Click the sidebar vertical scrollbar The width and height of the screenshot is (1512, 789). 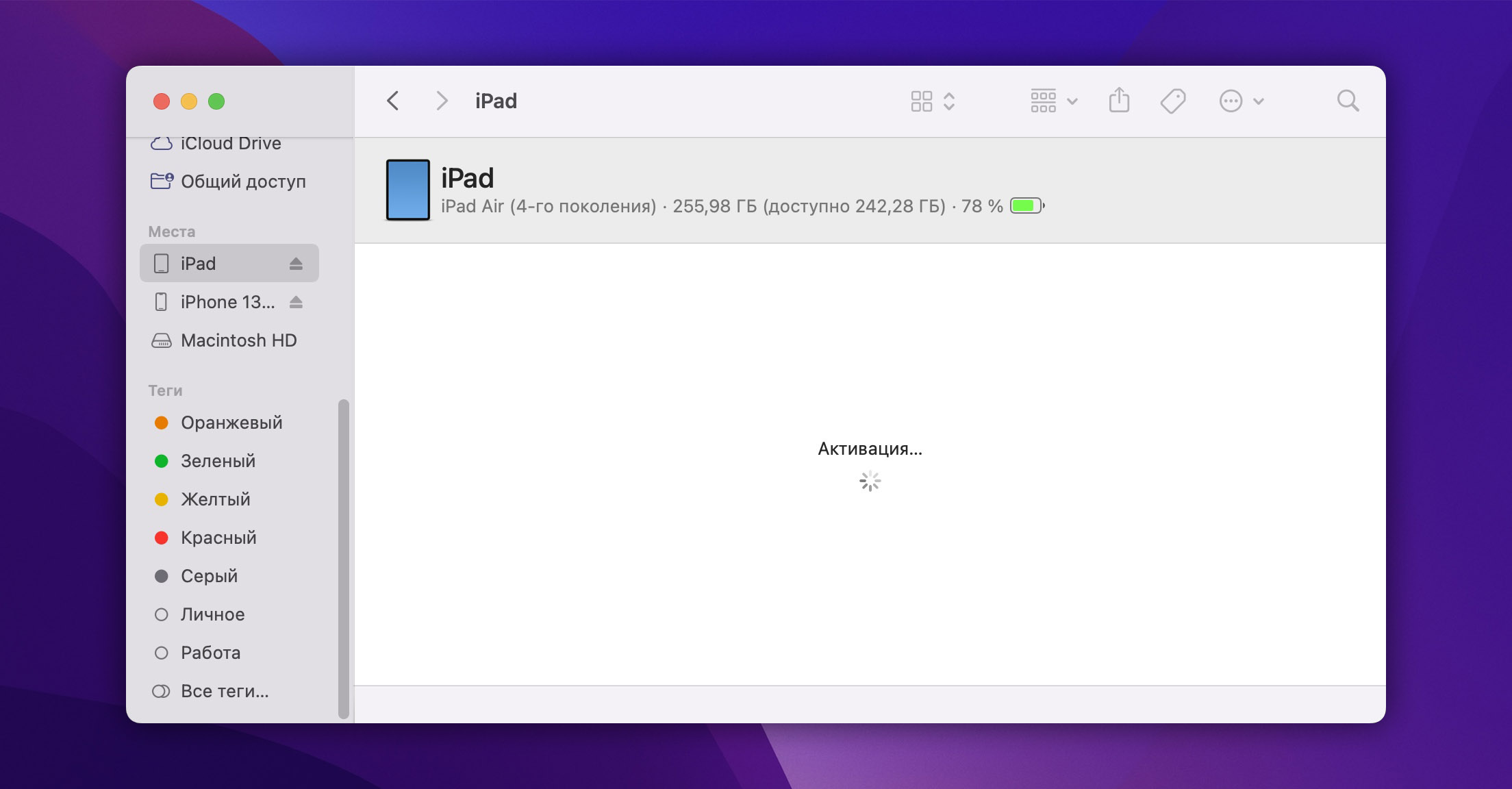[x=344, y=558]
